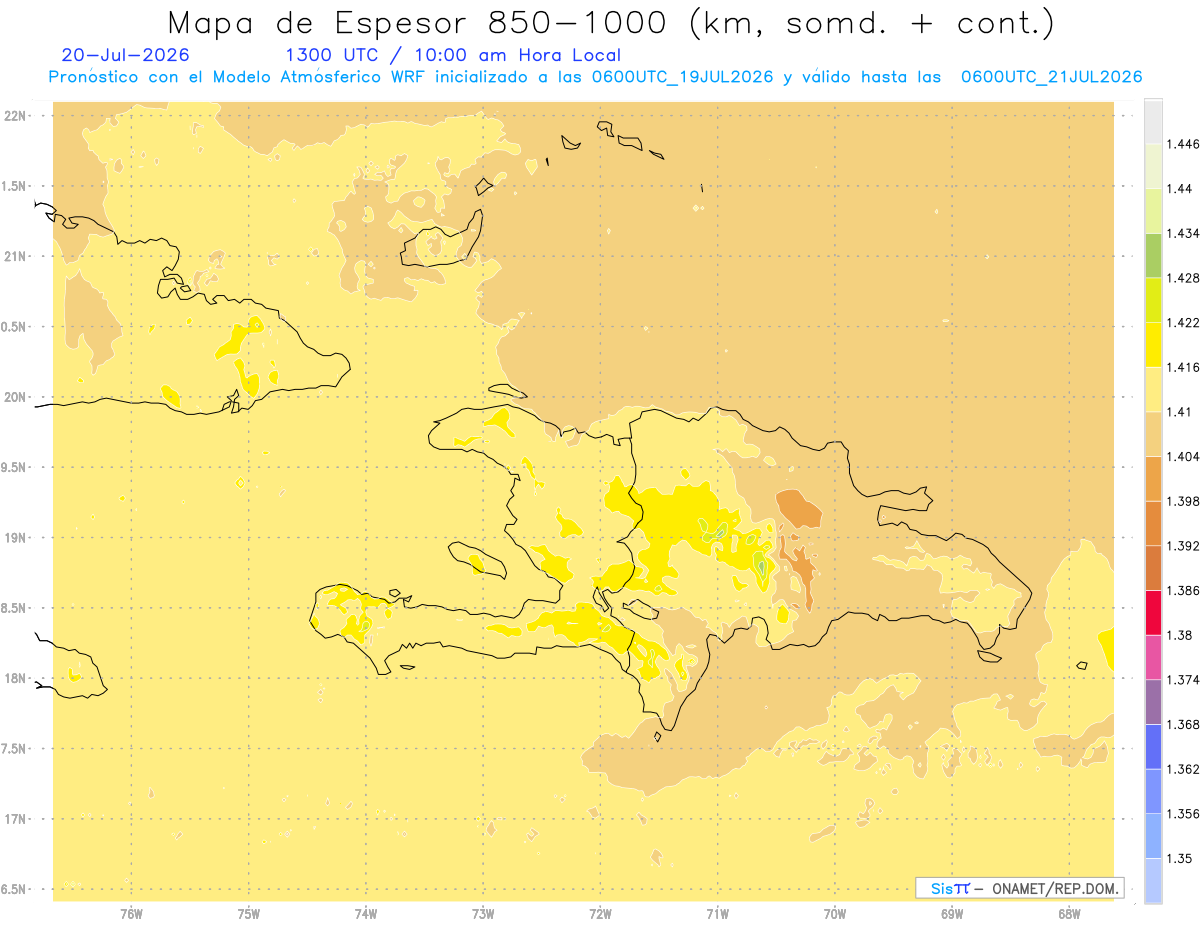Click the legend value 1.356

[1183, 813]
